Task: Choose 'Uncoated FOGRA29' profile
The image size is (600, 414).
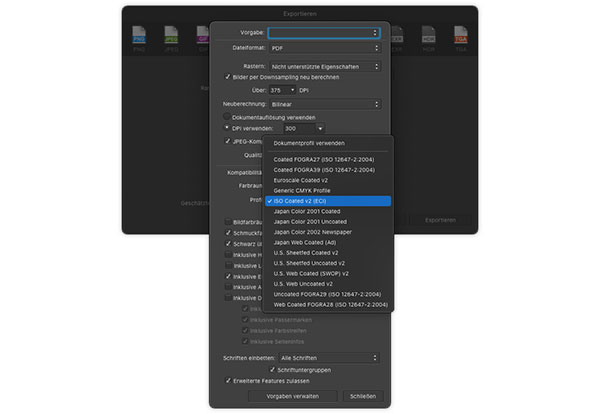Action: click(328, 294)
